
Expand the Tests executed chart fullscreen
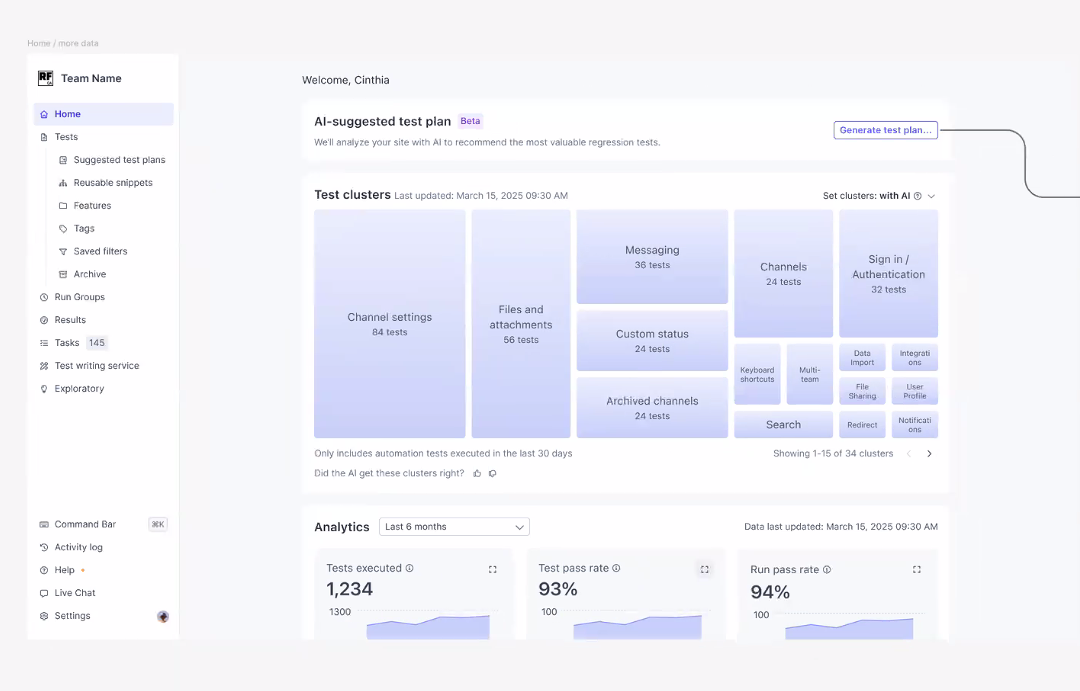click(492, 569)
